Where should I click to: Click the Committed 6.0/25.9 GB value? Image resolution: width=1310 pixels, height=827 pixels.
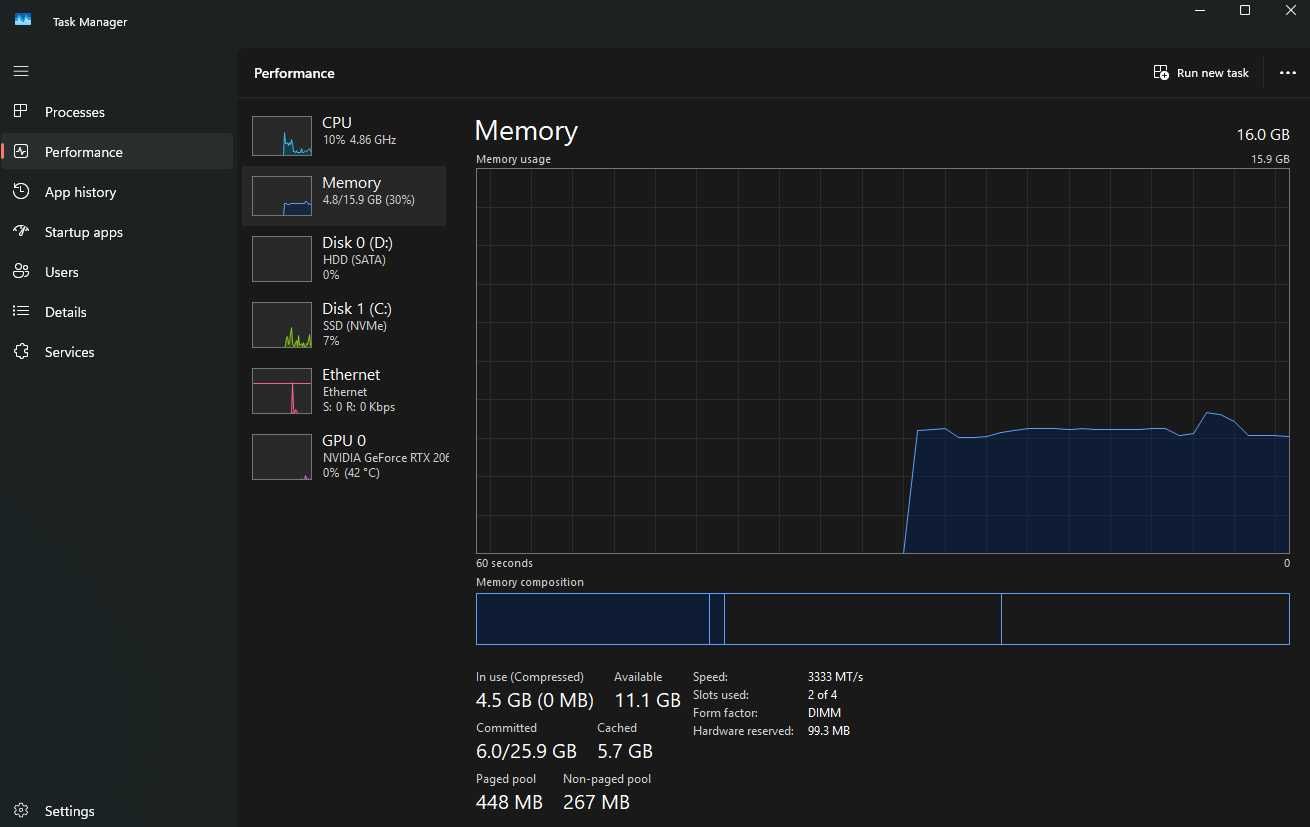(x=526, y=751)
